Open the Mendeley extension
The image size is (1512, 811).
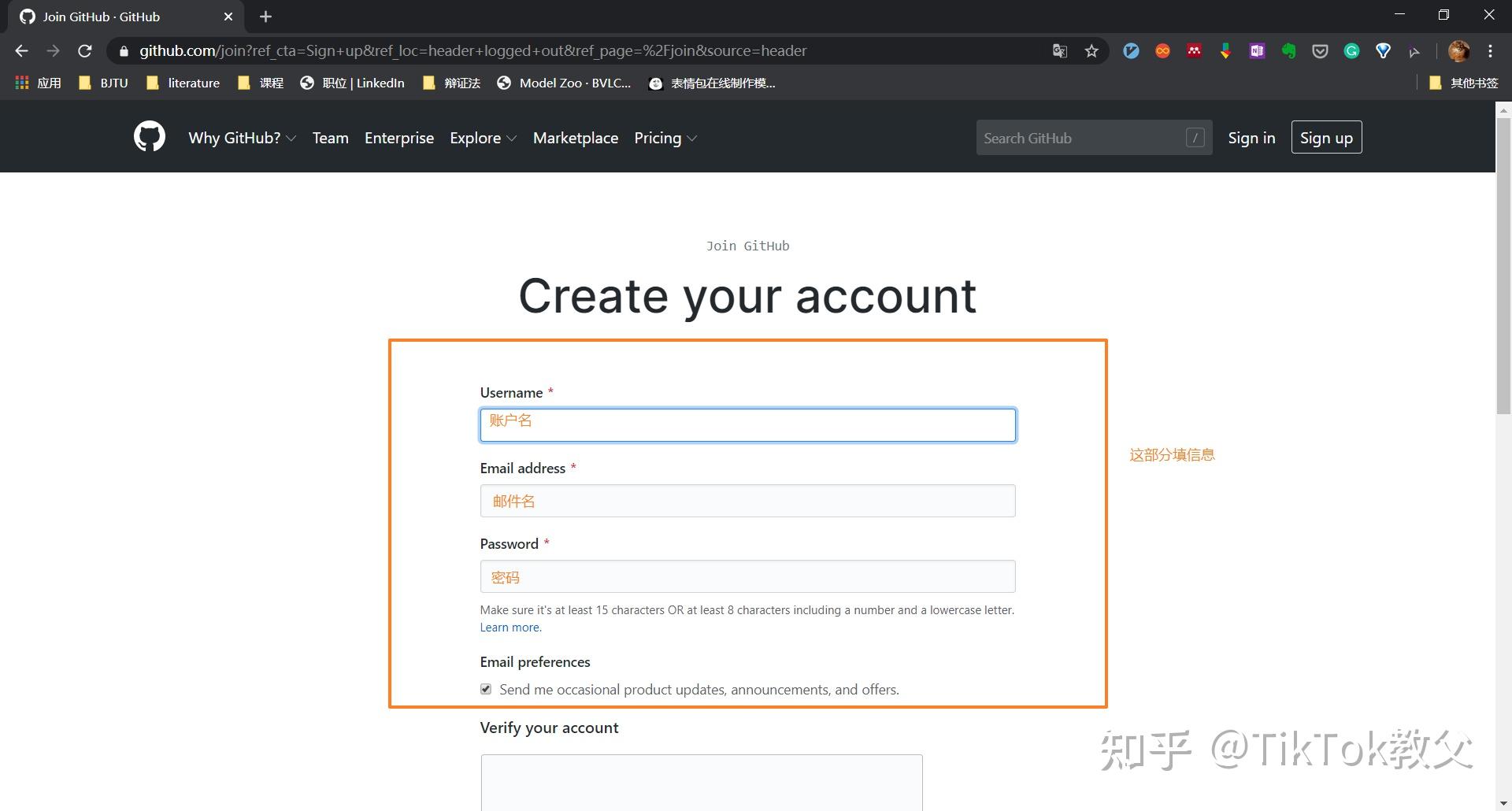(x=1194, y=50)
